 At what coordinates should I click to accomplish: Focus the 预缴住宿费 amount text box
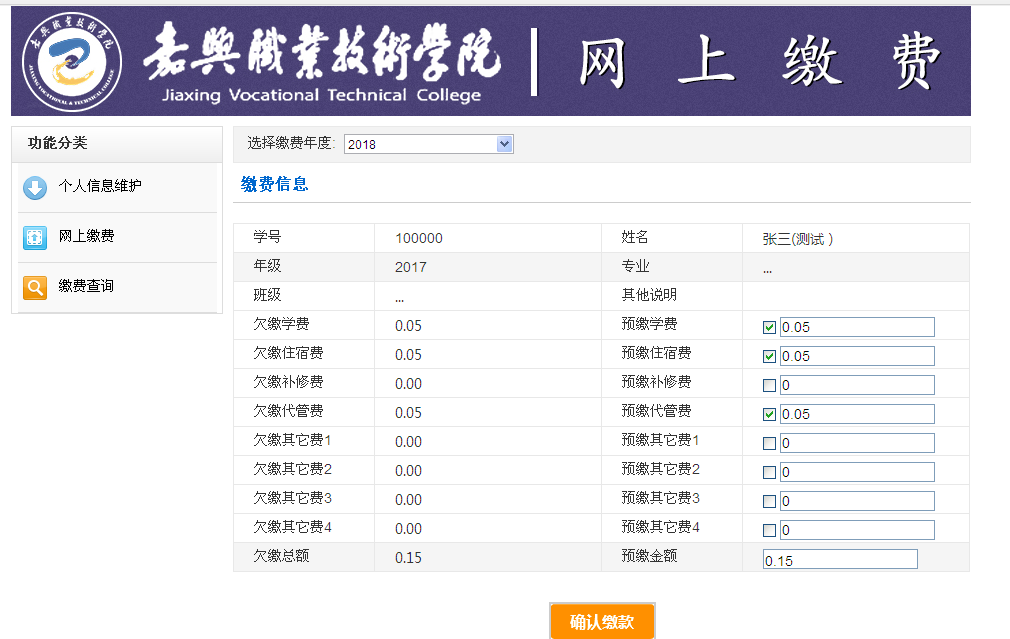[x=856, y=356]
